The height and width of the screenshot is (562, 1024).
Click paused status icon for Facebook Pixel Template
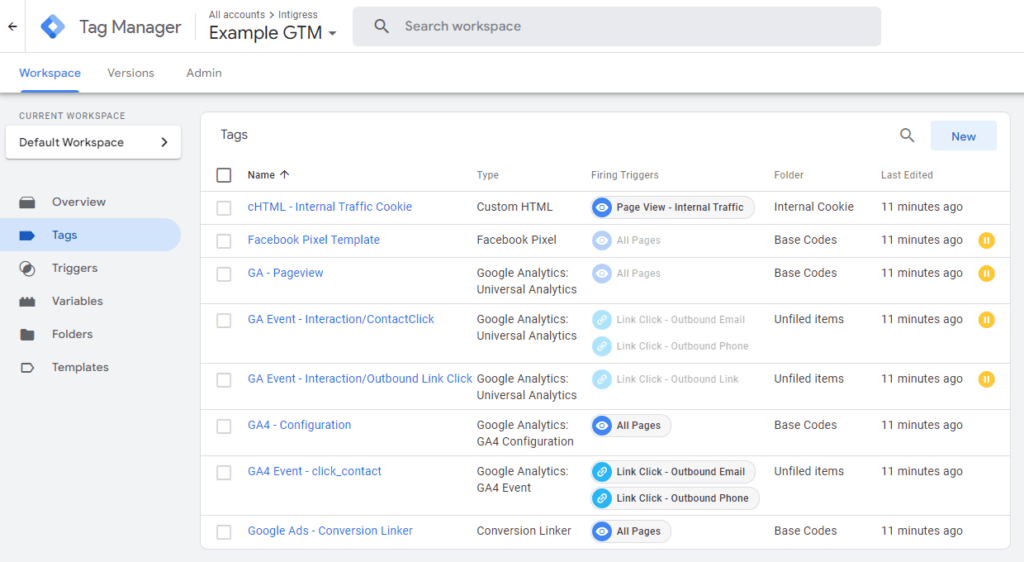pos(986,240)
